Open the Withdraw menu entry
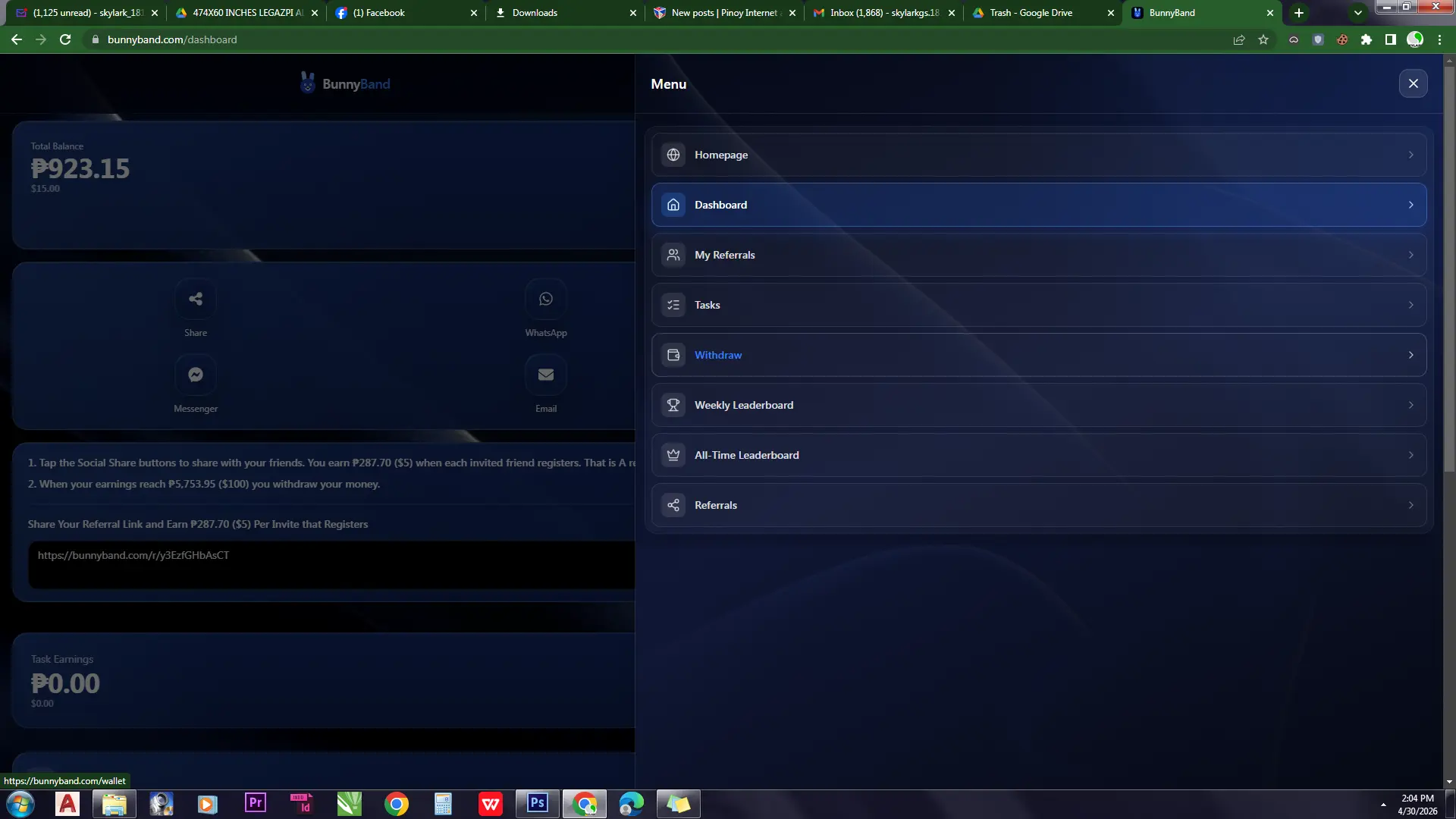The width and height of the screenshot is (1456, 819). 1038,355
